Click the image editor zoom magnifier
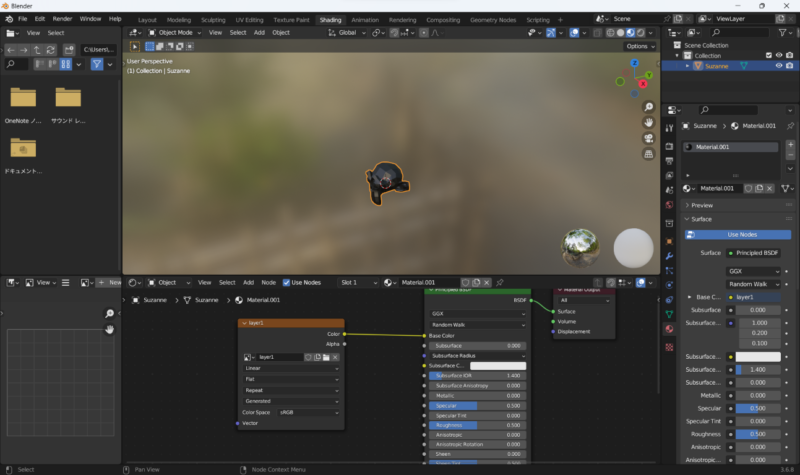Viewport: 800px width, 475px height. click(109, 313)
